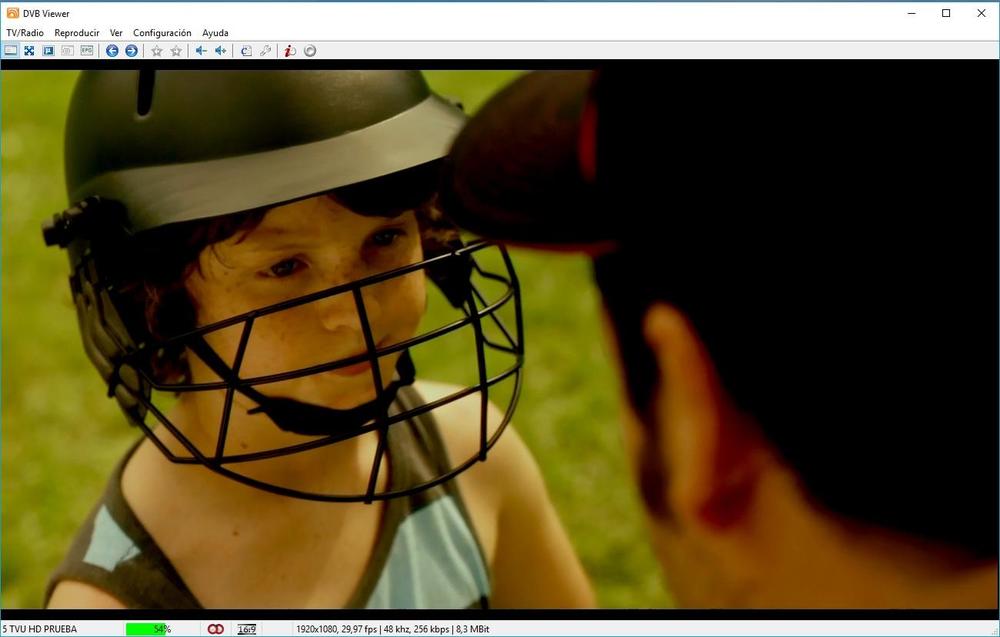Click the volume down speaker icon
This screenshot has width=1000, height=637.
pos(201,51)
